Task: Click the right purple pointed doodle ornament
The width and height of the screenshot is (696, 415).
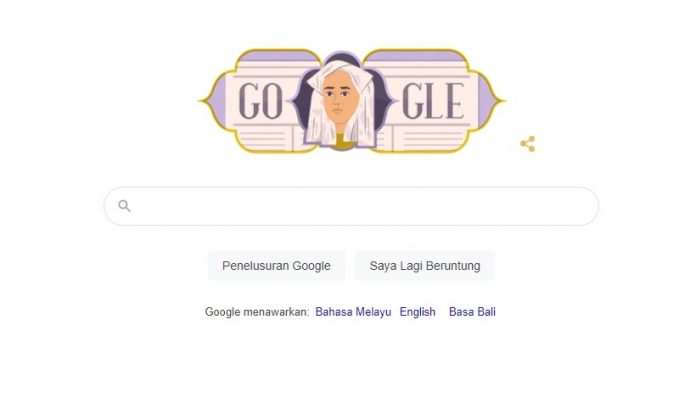Action: click(x=488, y=101)
